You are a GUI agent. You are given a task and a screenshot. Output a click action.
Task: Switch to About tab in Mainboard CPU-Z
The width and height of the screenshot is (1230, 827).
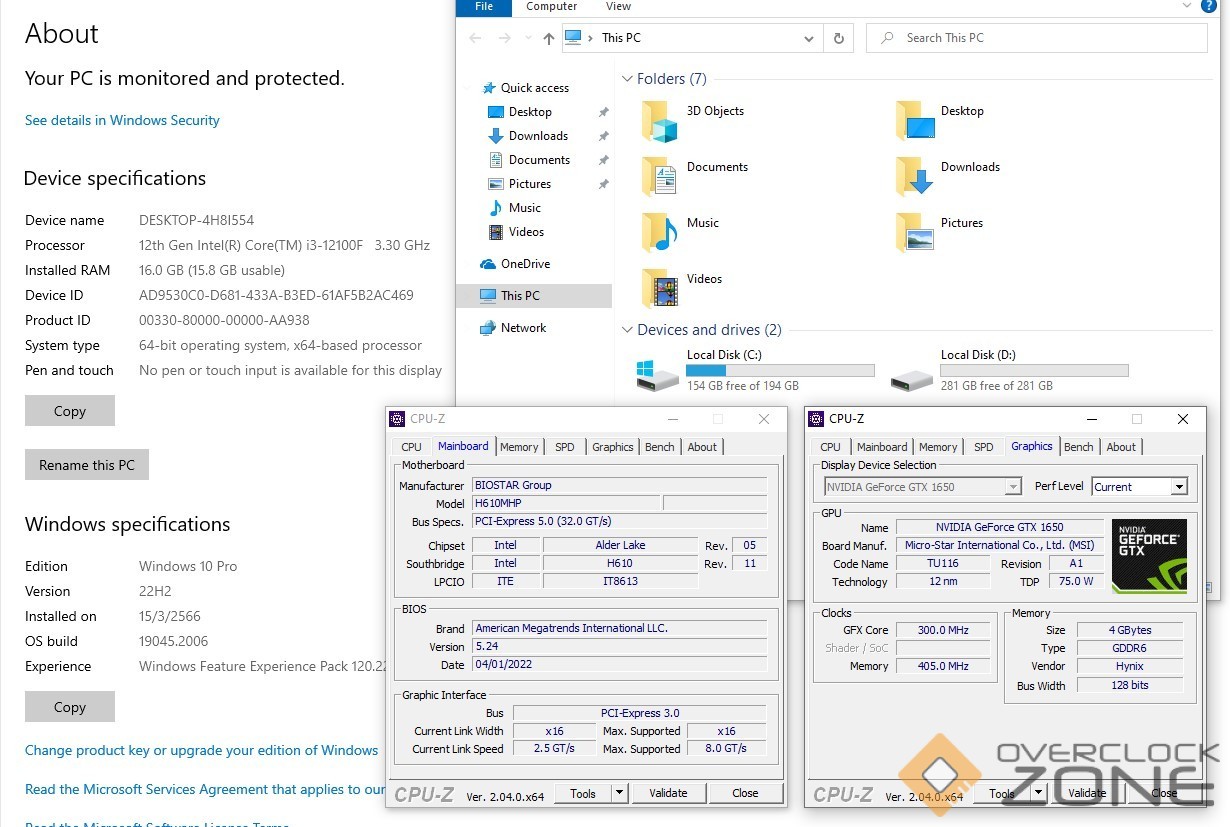point(702,447)
